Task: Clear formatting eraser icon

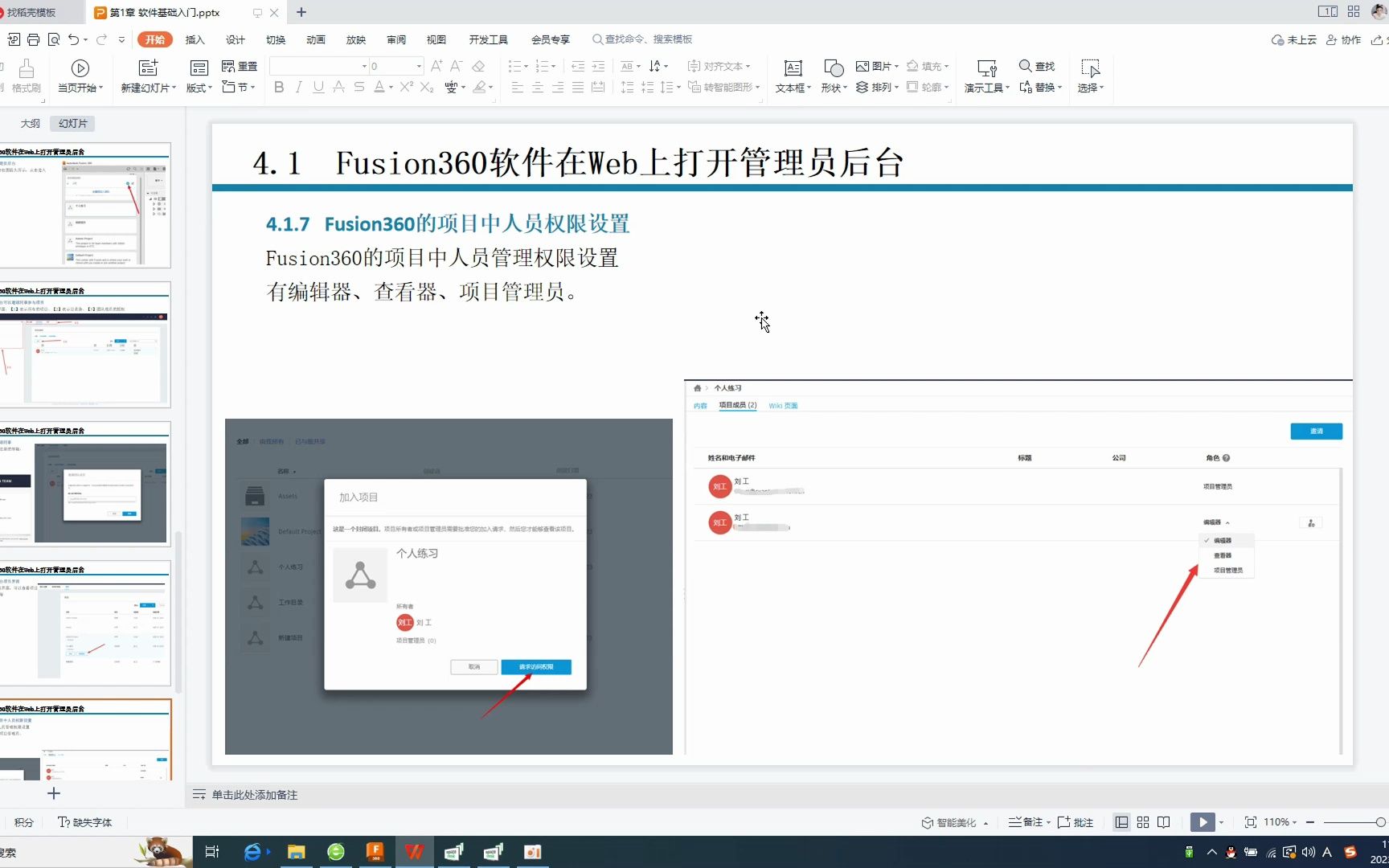Action: click(478, 66)
